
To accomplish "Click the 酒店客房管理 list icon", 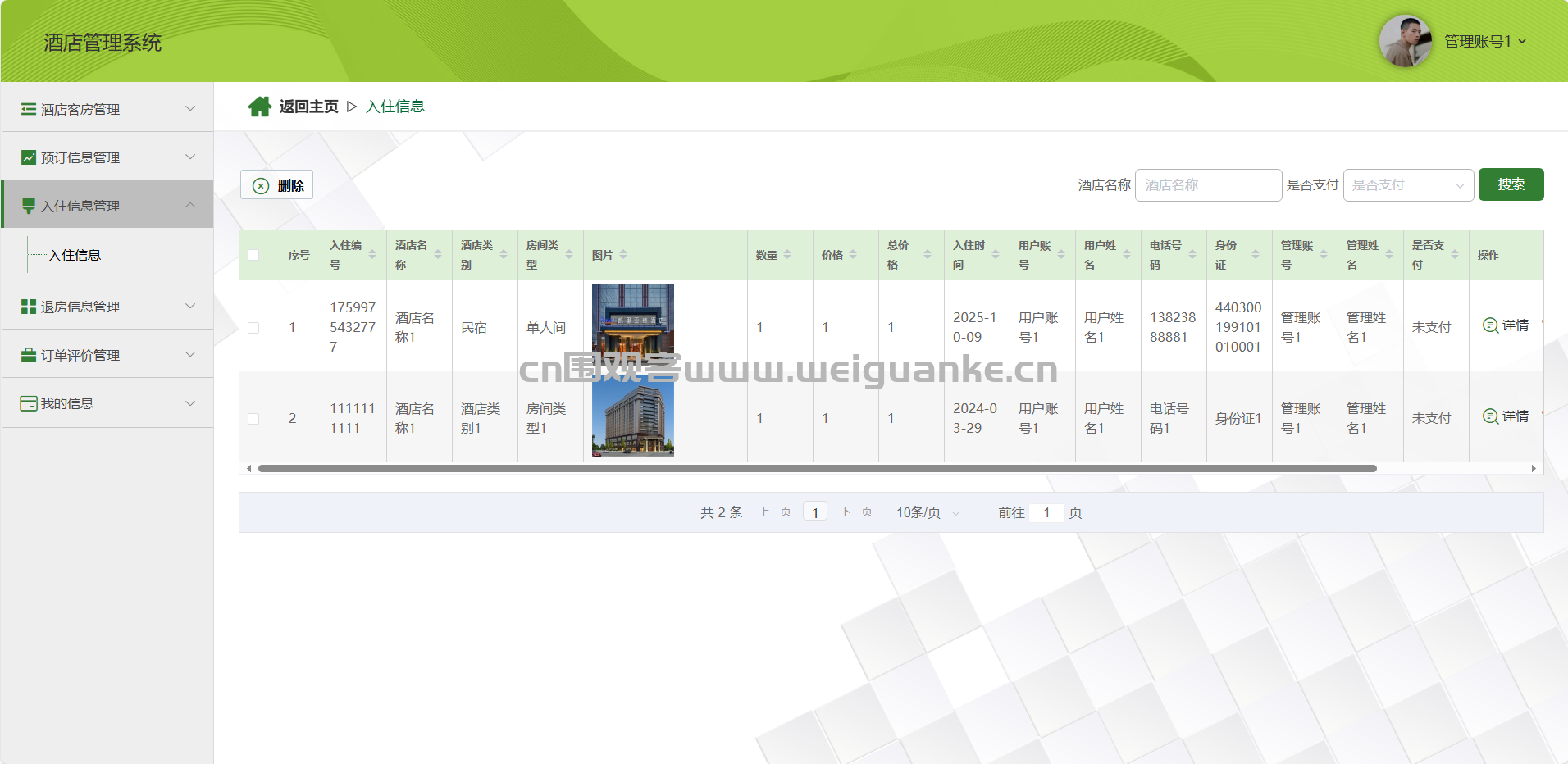I will pos(29,109).
